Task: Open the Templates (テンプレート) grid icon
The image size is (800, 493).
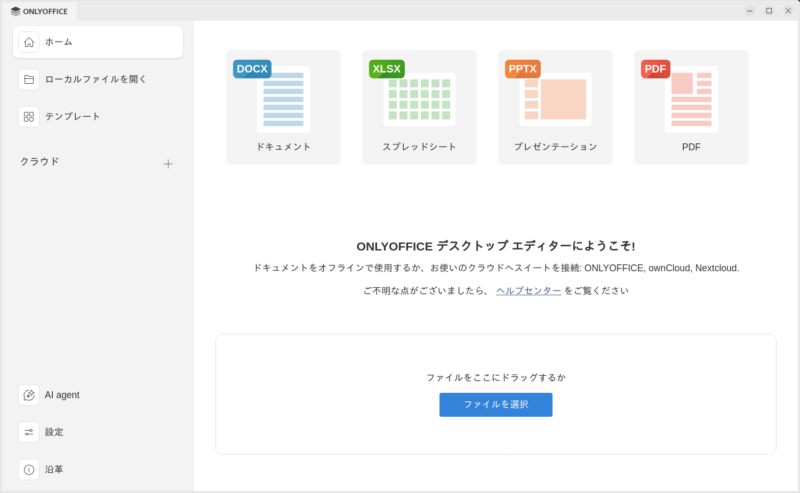Action: [x=29, y=116]
